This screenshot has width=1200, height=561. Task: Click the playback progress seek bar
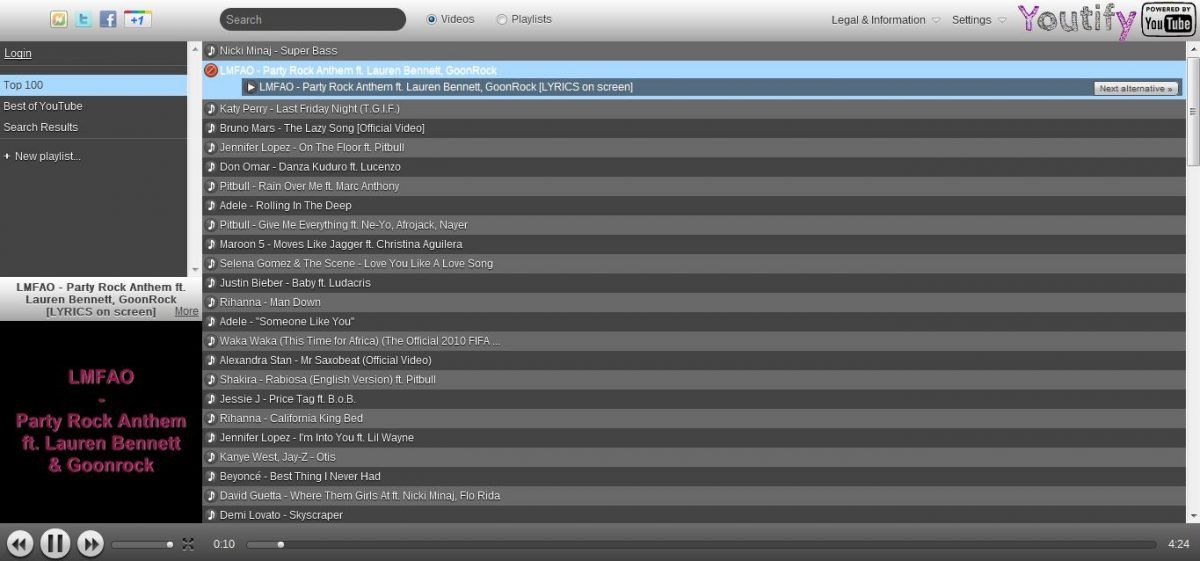pos(702,544)
